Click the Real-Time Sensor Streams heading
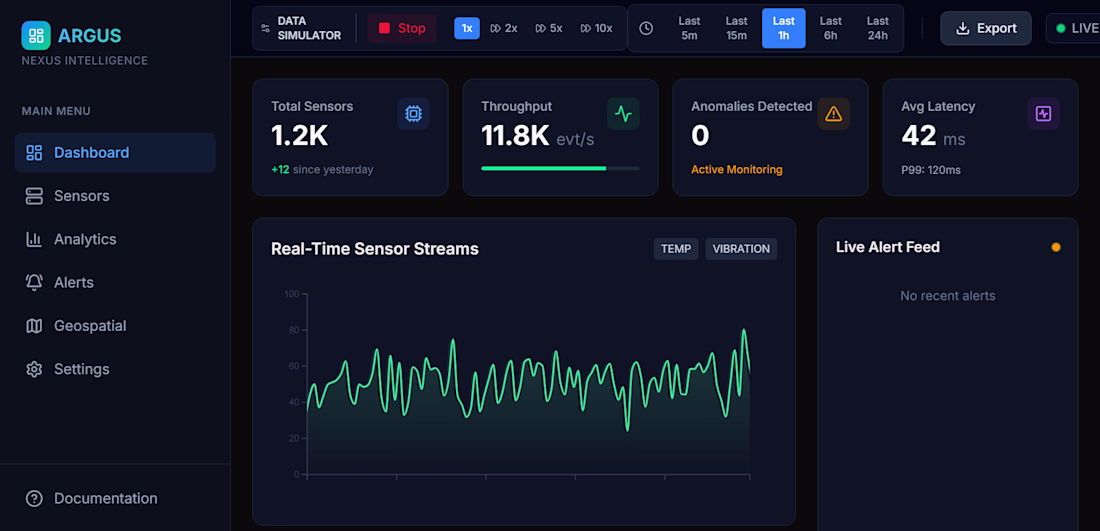The image size is (1100, 531). pos(375,249)
